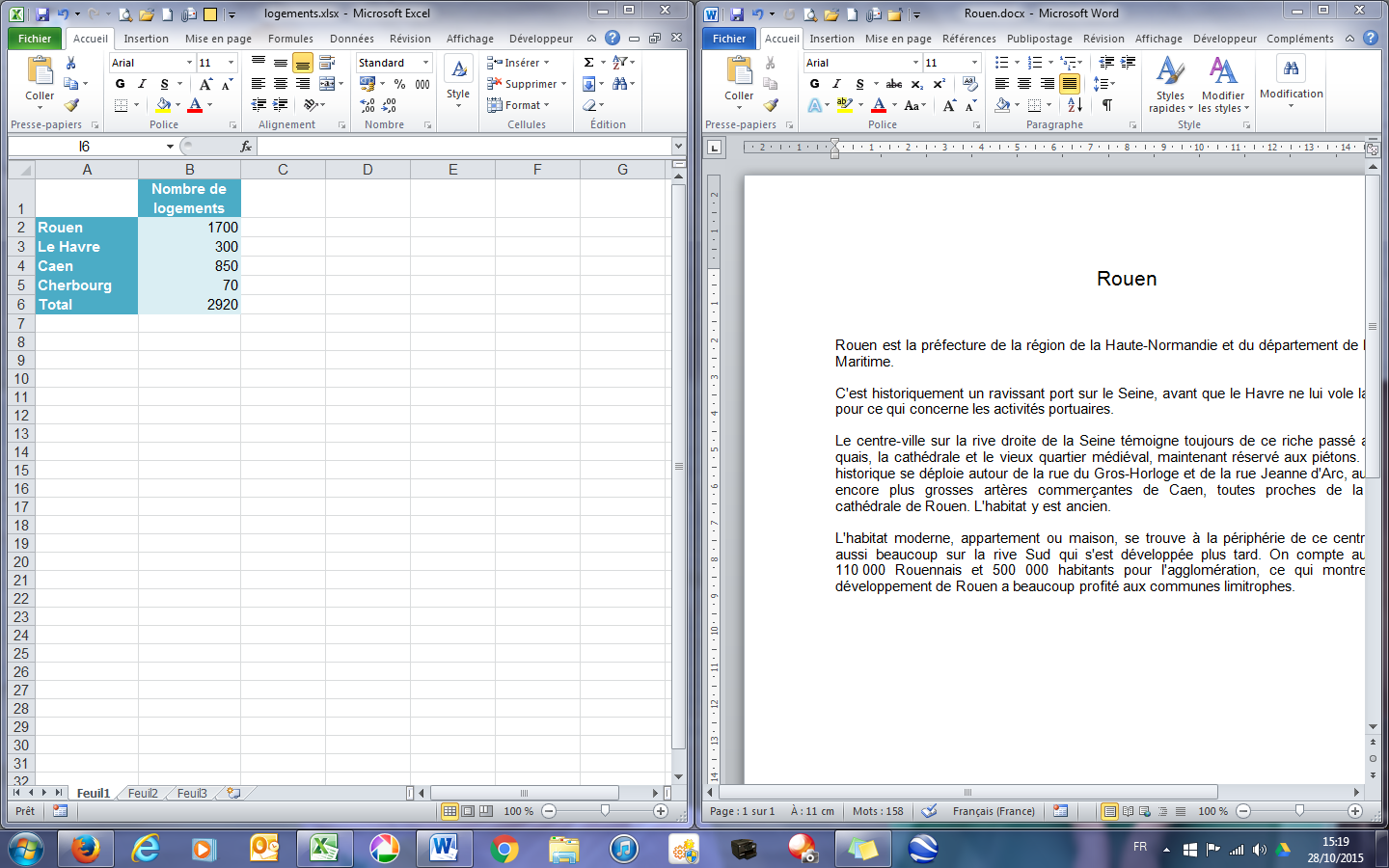Open the font size dropdown in Excel

tap(229, 62)
